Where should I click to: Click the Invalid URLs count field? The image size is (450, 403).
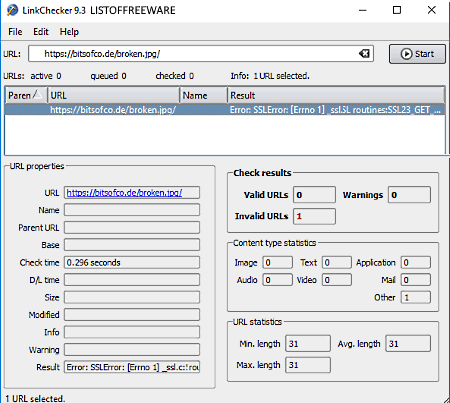coord(314,216)
